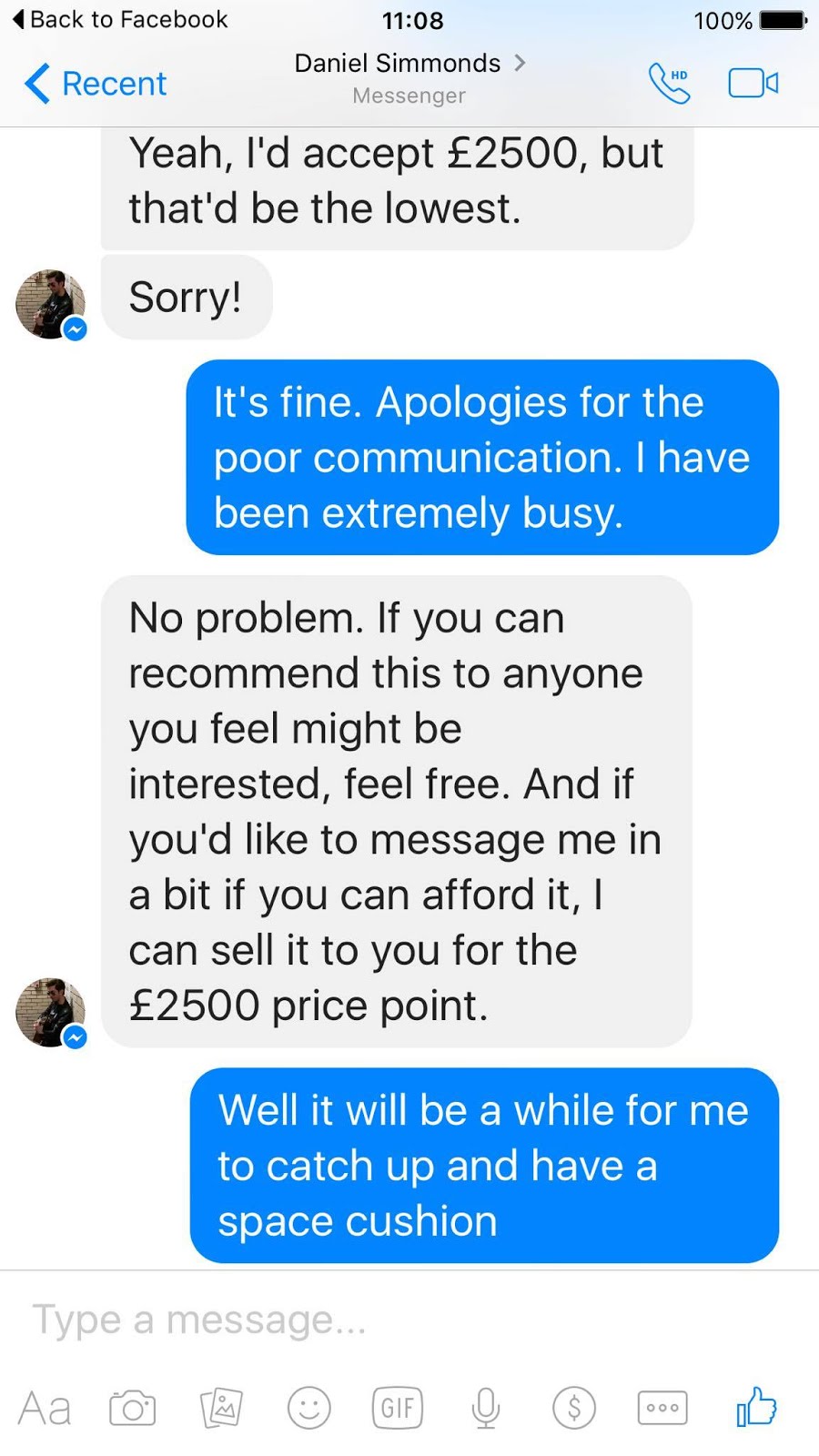The image size is (819, 1456).
Task: Open the emoji sticker picker
Action: tap(309, 1408)
